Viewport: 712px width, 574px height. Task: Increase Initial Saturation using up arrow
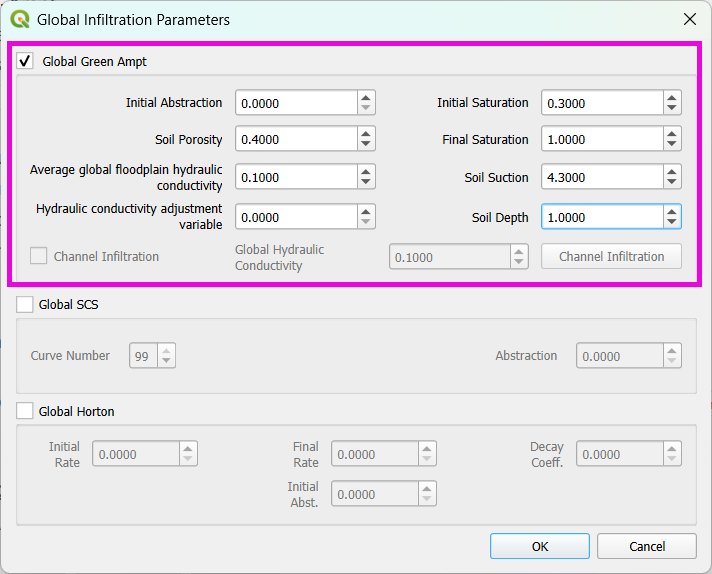pos(672,97)
